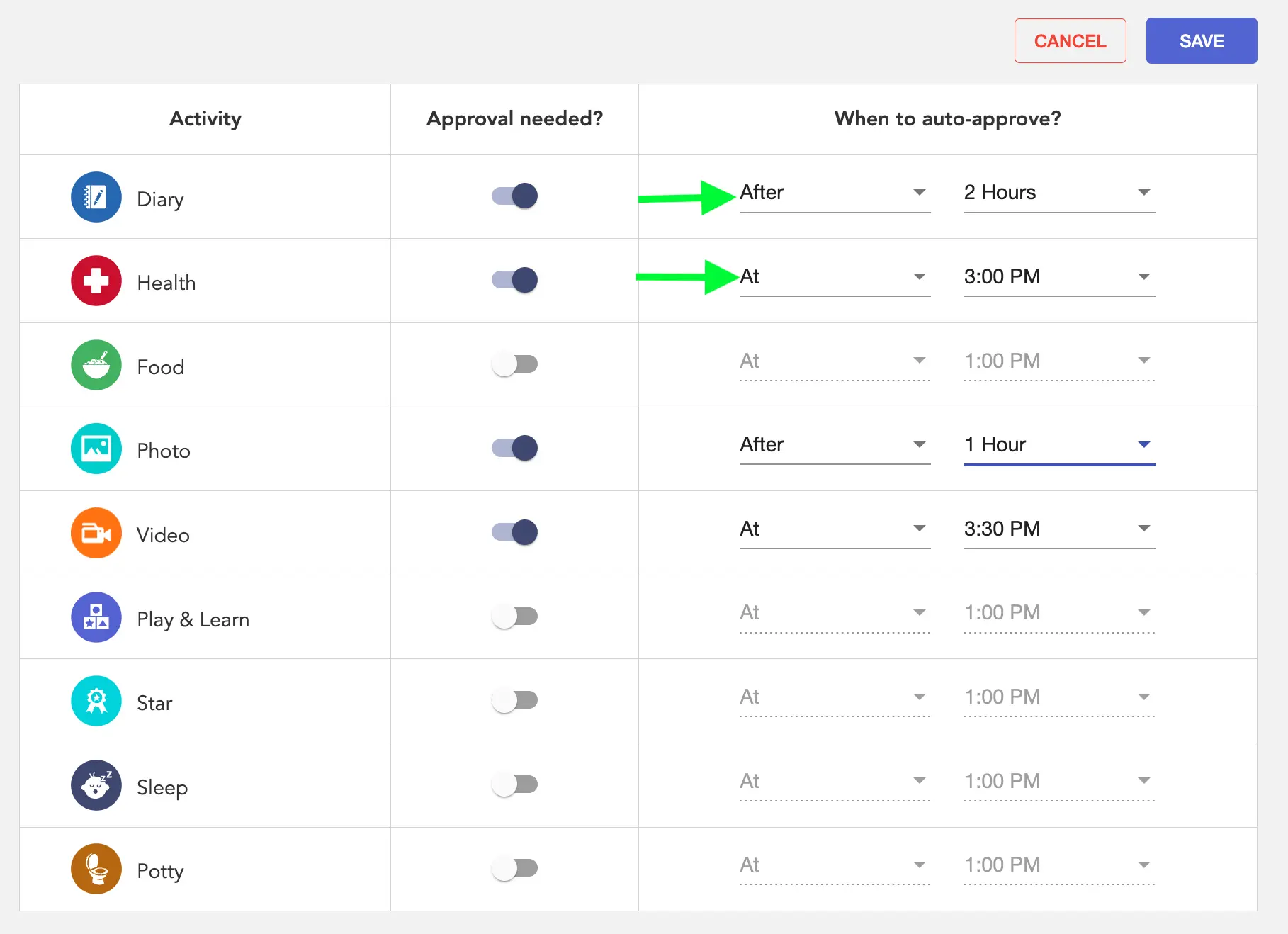
Task: Click the Approval needed? column header
Action: pos(515,118)
